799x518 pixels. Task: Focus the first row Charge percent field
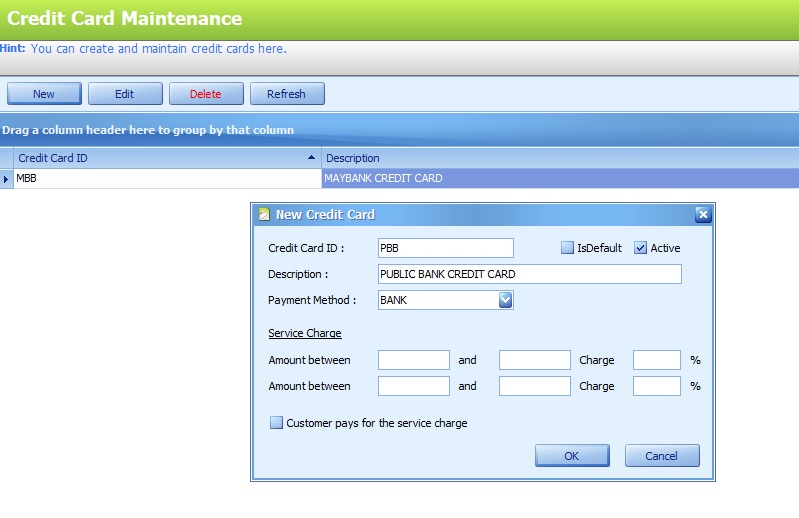[657, 360]
